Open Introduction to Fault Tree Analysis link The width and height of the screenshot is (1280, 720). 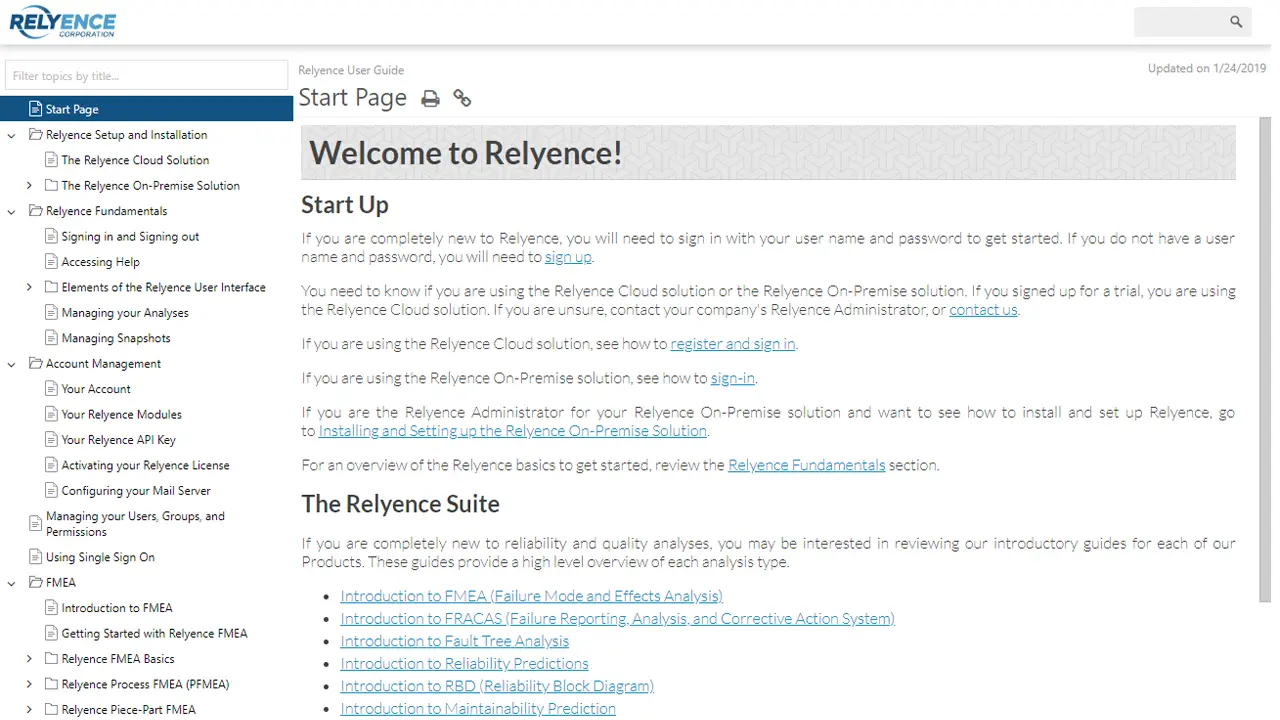point(454,641)
